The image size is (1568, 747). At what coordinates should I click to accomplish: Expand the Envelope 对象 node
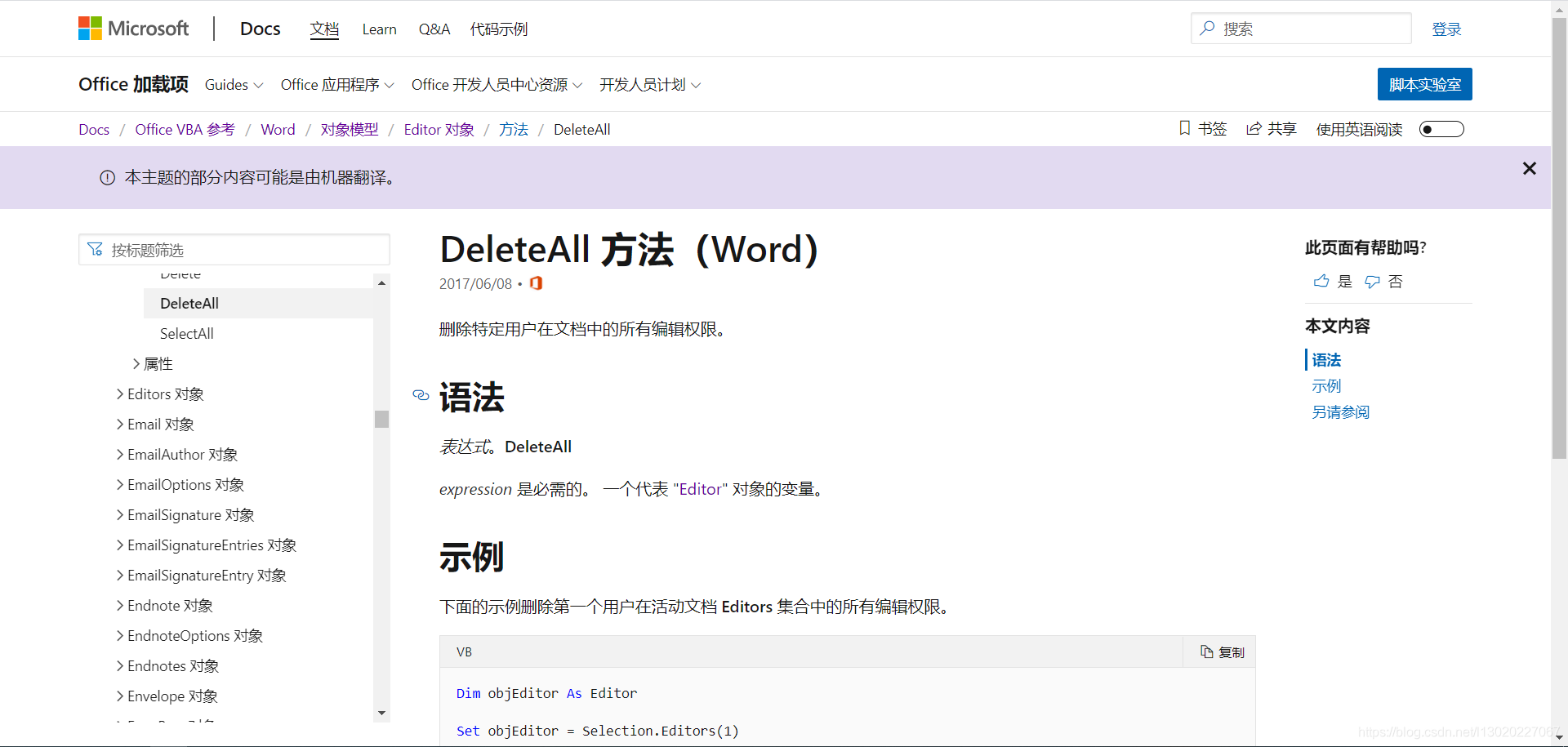pos(120,696)
